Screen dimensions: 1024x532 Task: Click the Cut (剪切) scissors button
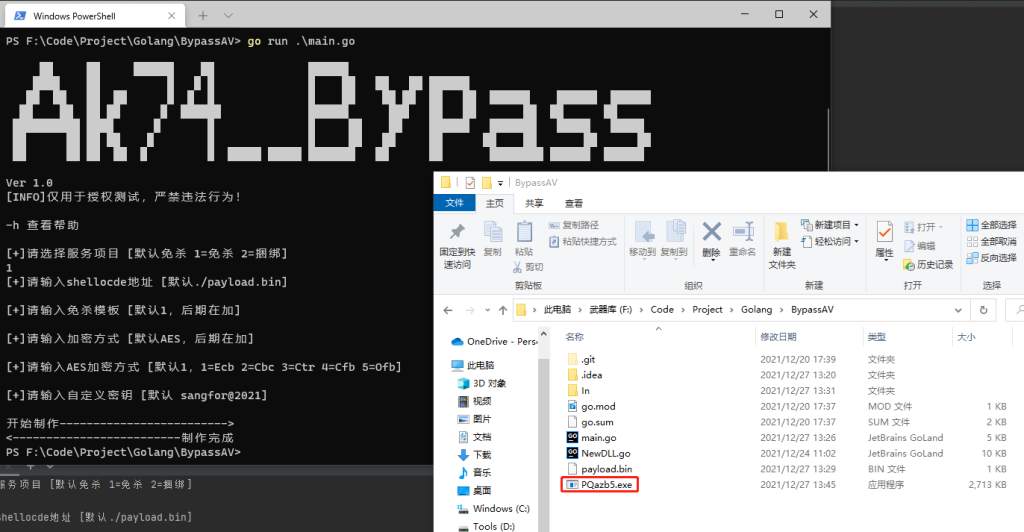tap(528, 267)
